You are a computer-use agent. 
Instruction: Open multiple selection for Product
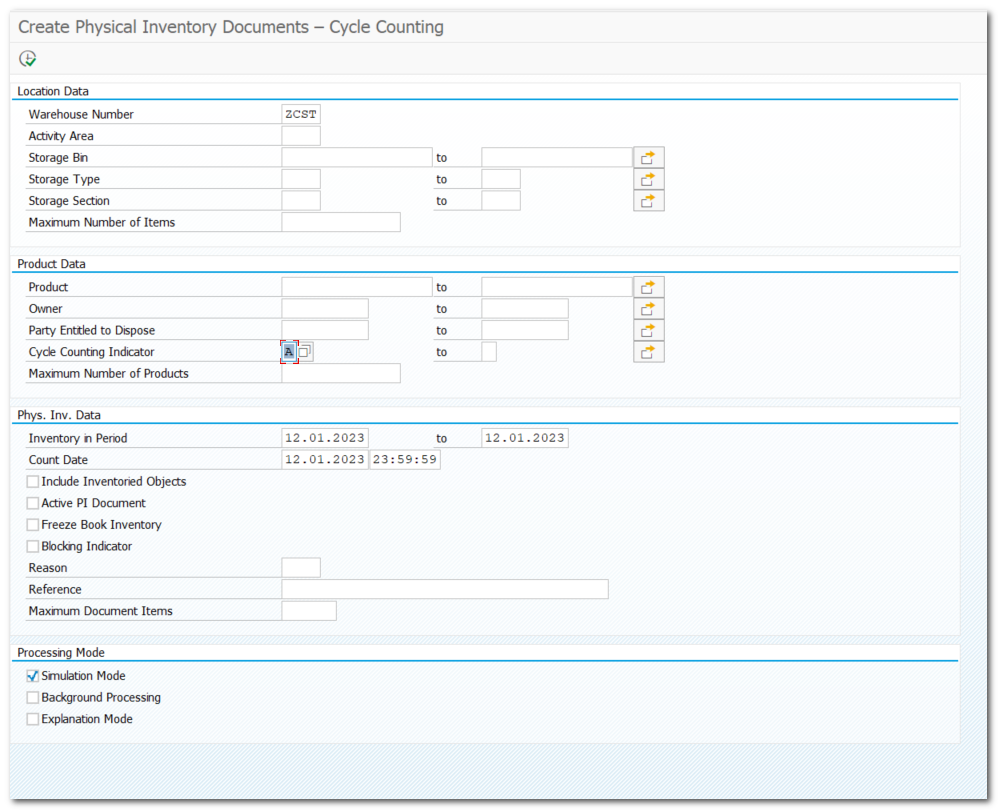[647, 286]
